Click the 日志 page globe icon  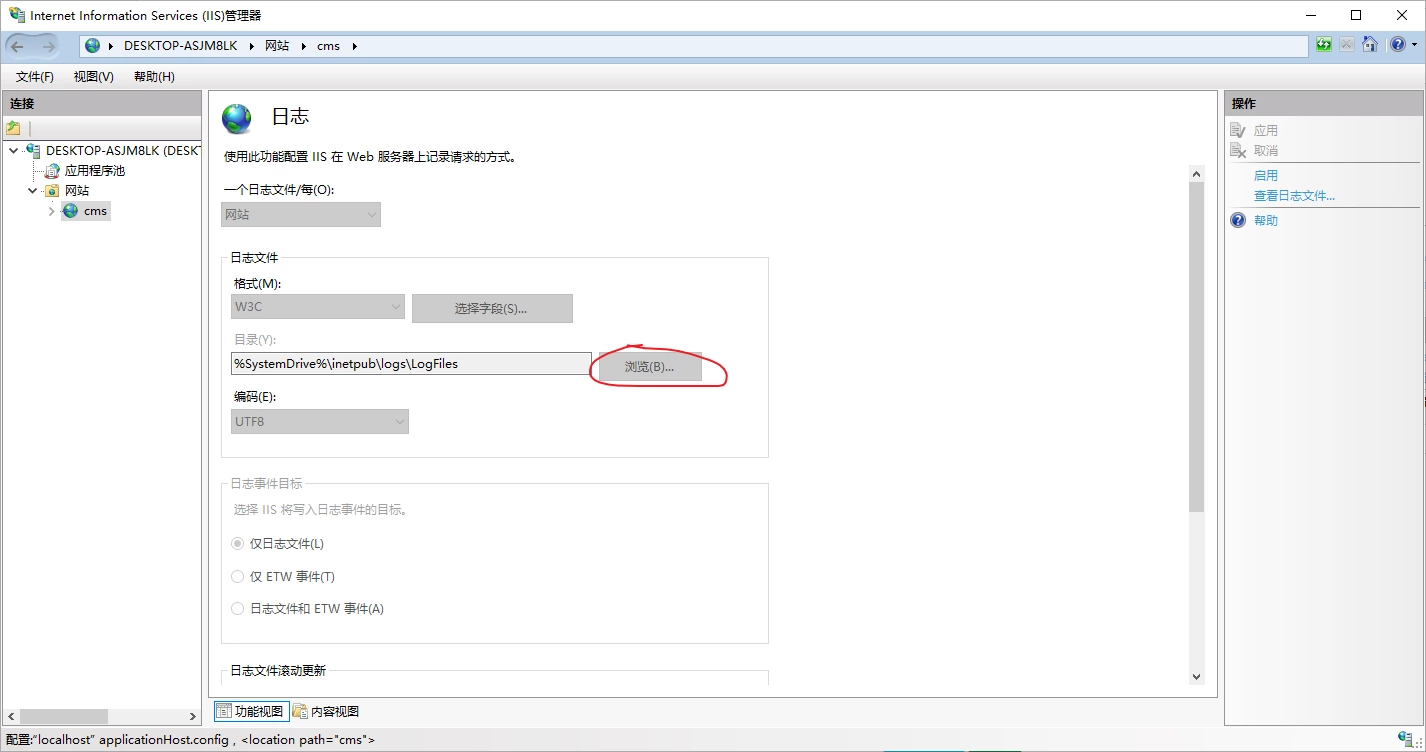pyautogui.click(x=237, y=118)
